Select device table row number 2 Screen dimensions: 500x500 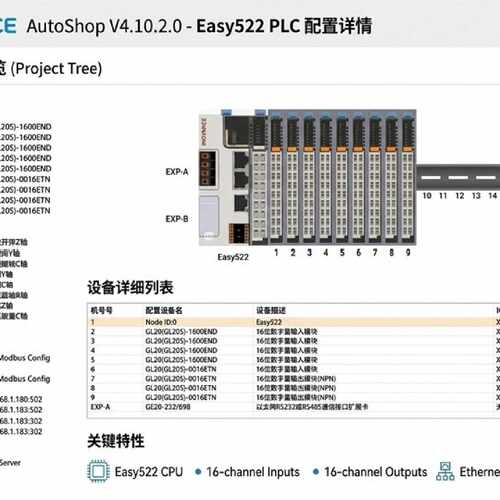(293, 332)
